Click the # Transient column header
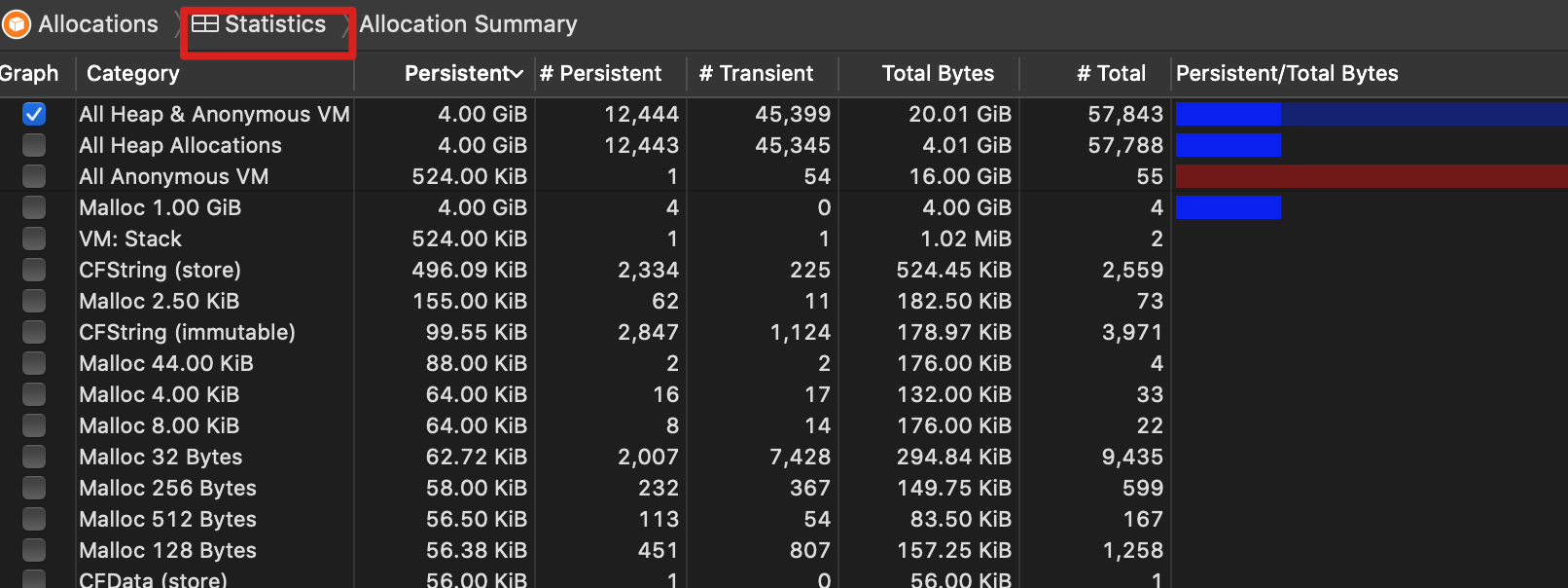 coord(756,73)
